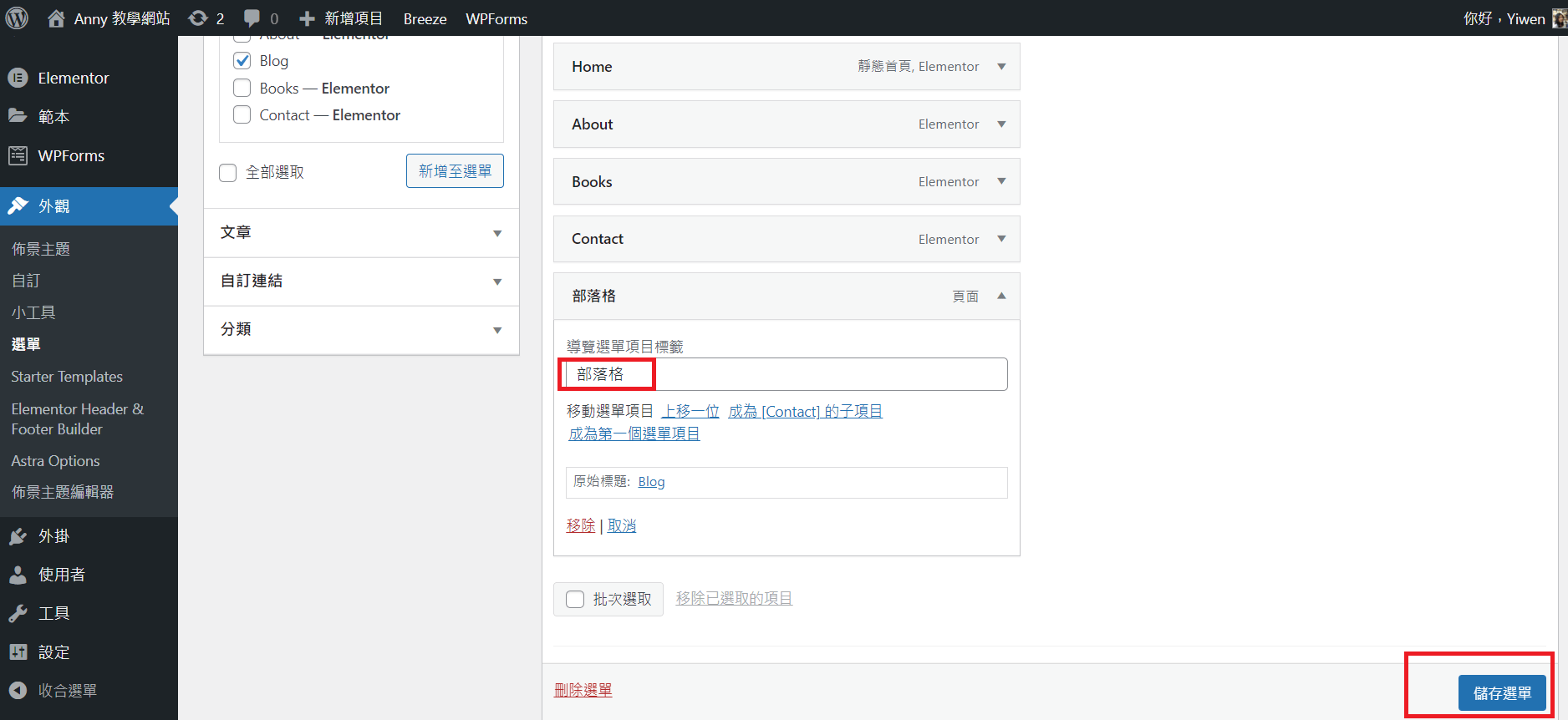
Task: Click the 移除 link
Action: [581, 525]
